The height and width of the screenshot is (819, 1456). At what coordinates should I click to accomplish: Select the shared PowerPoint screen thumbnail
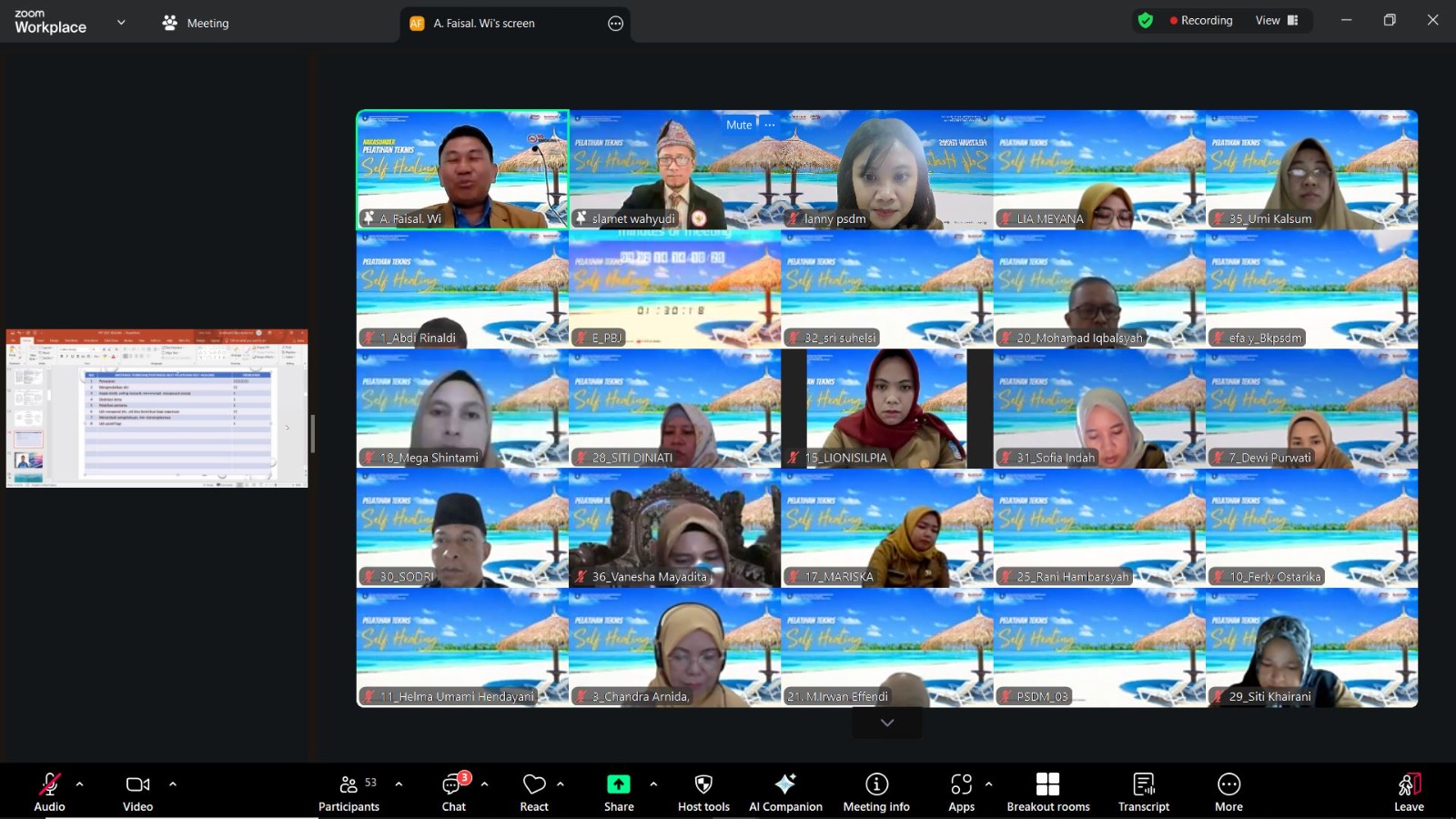click(157, 409)
